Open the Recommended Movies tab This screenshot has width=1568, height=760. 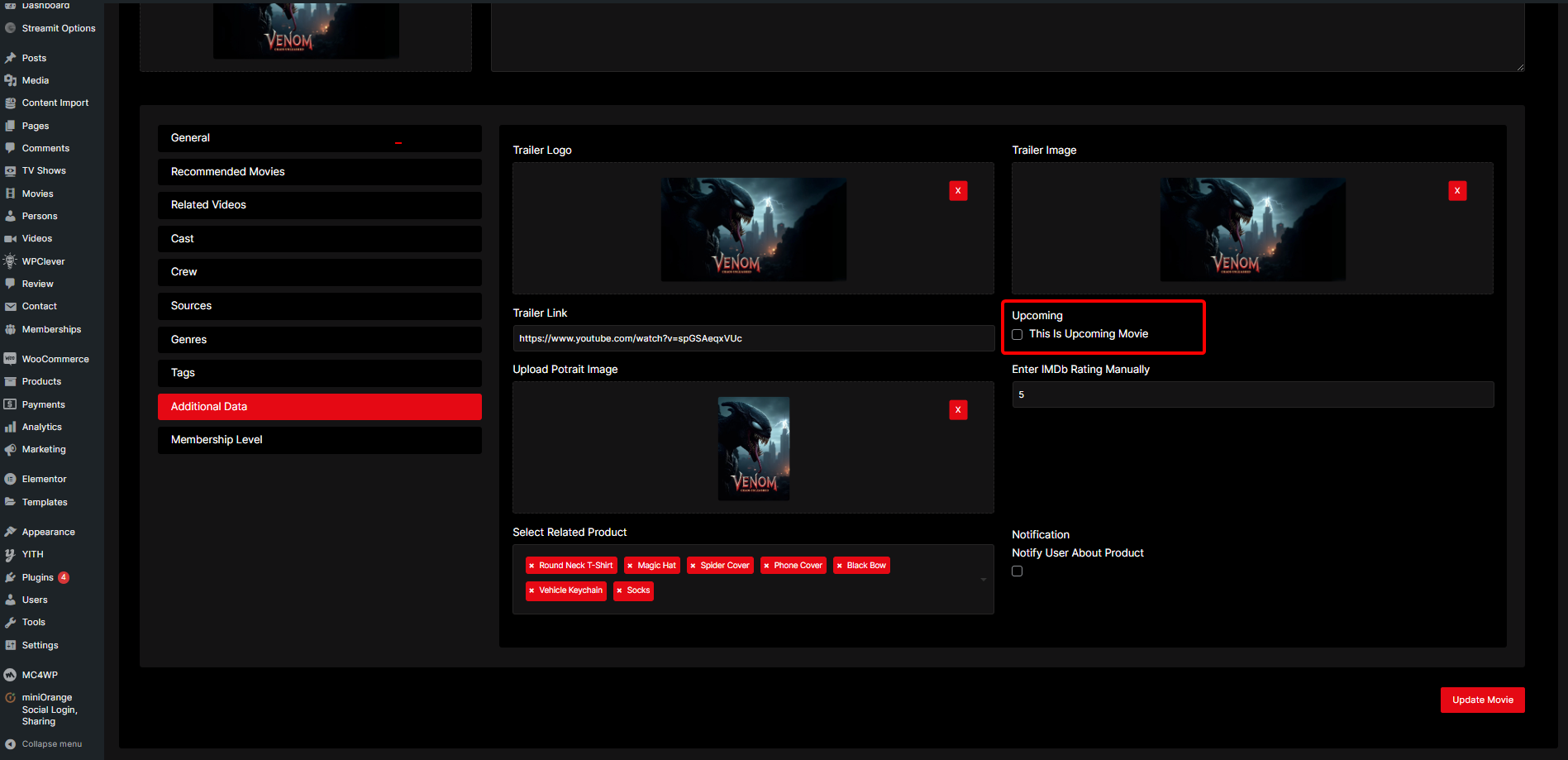[320, 172]
